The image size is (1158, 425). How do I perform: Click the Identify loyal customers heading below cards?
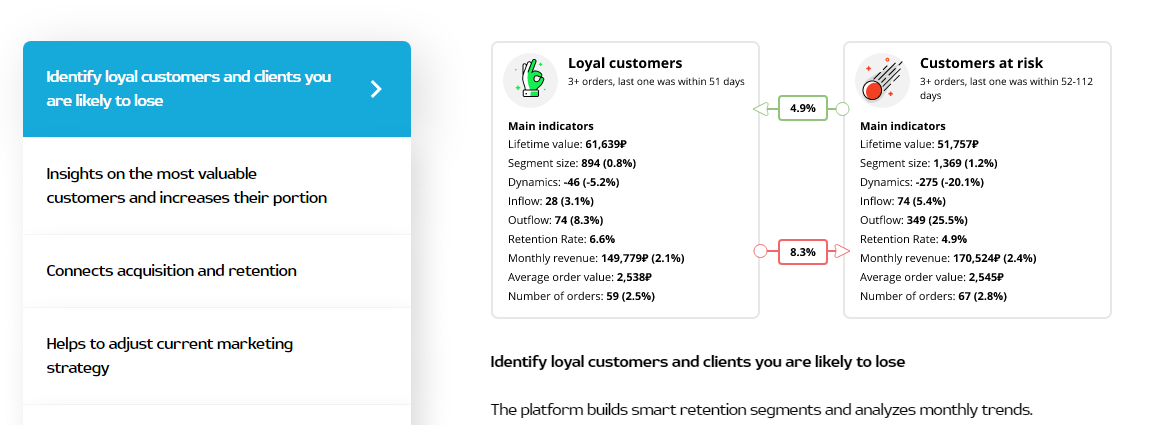697,362
